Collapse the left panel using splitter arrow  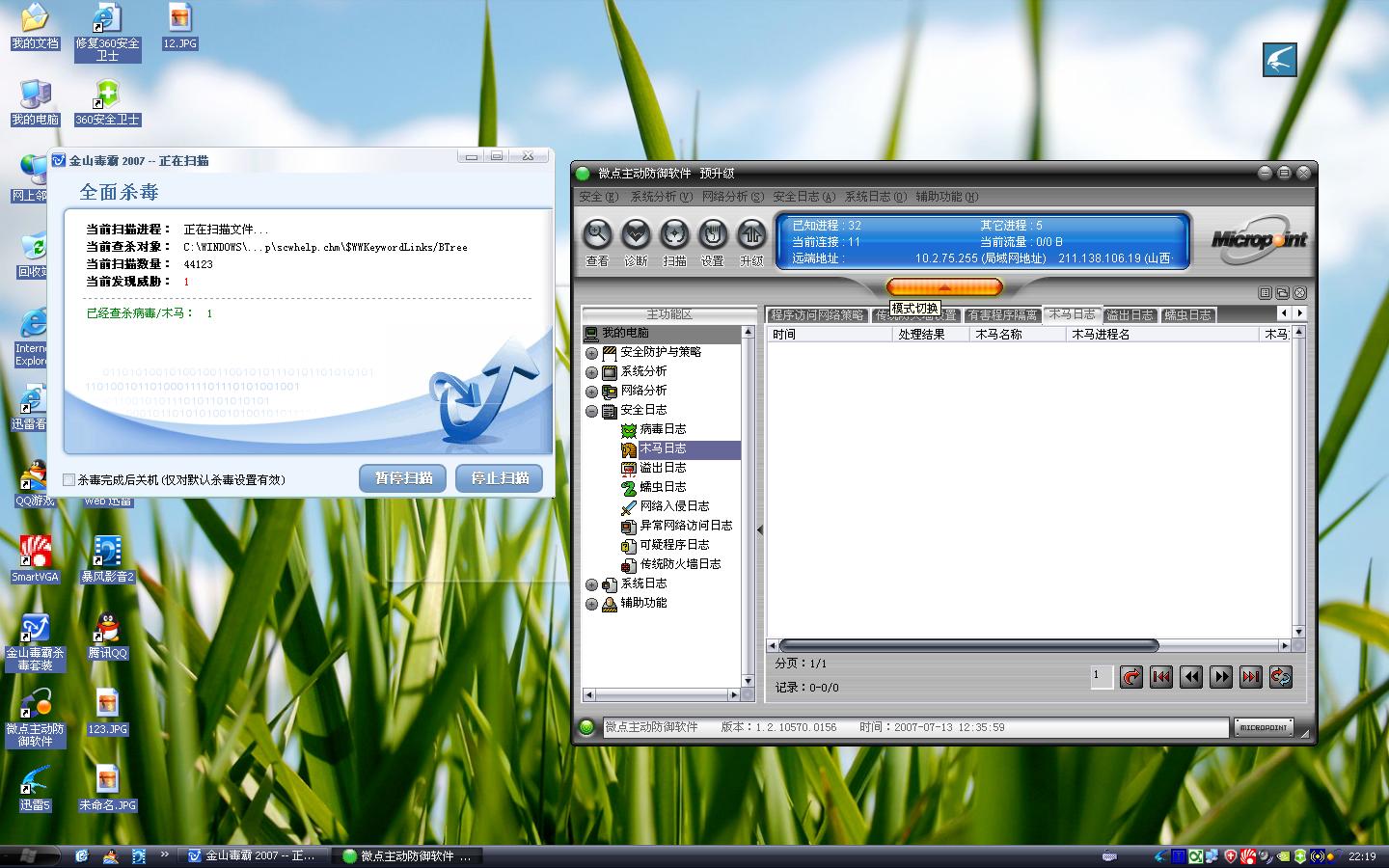click(760, 529)
